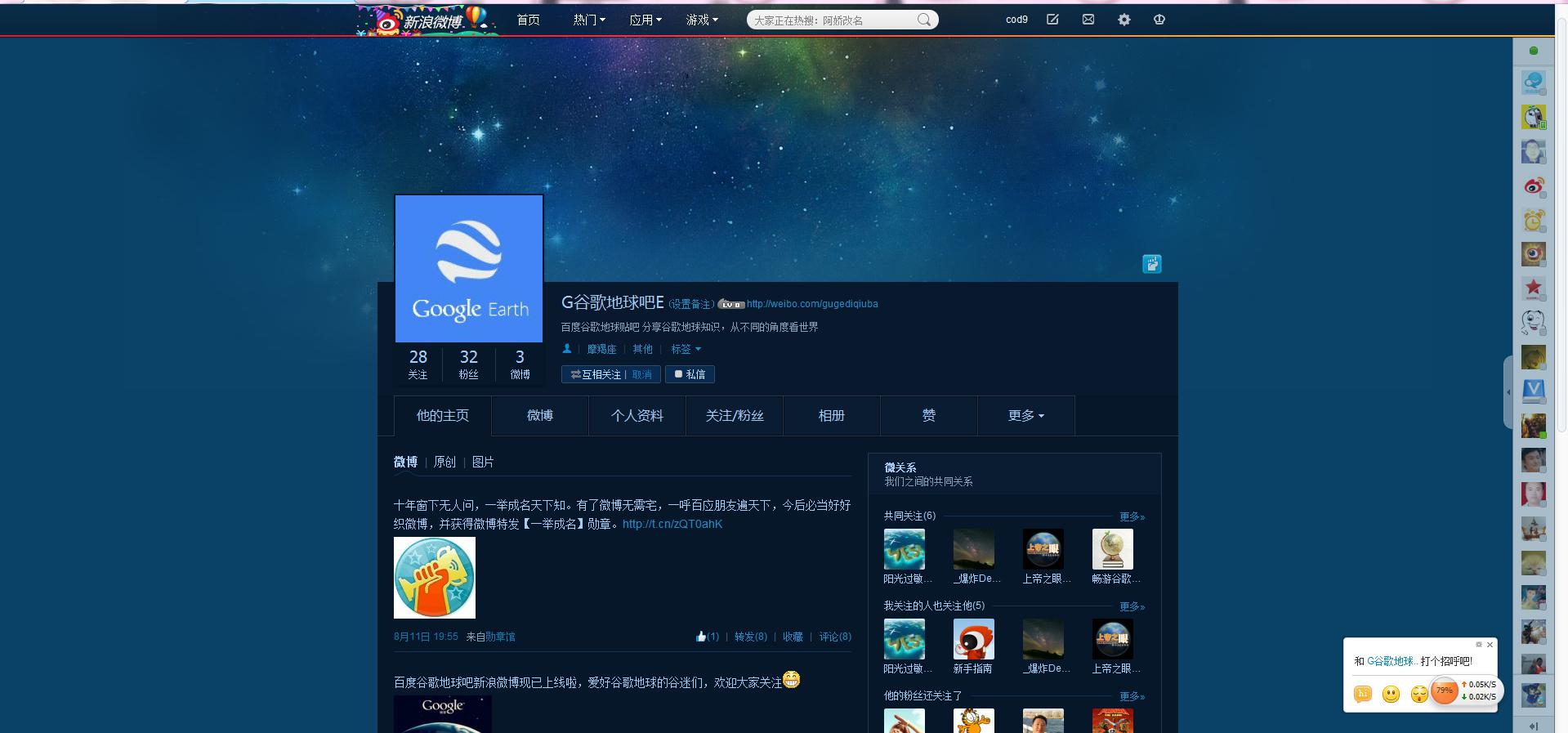1568x733 pixels.
Task: Filter posts by 图片
Action: [x=483, y=463]
